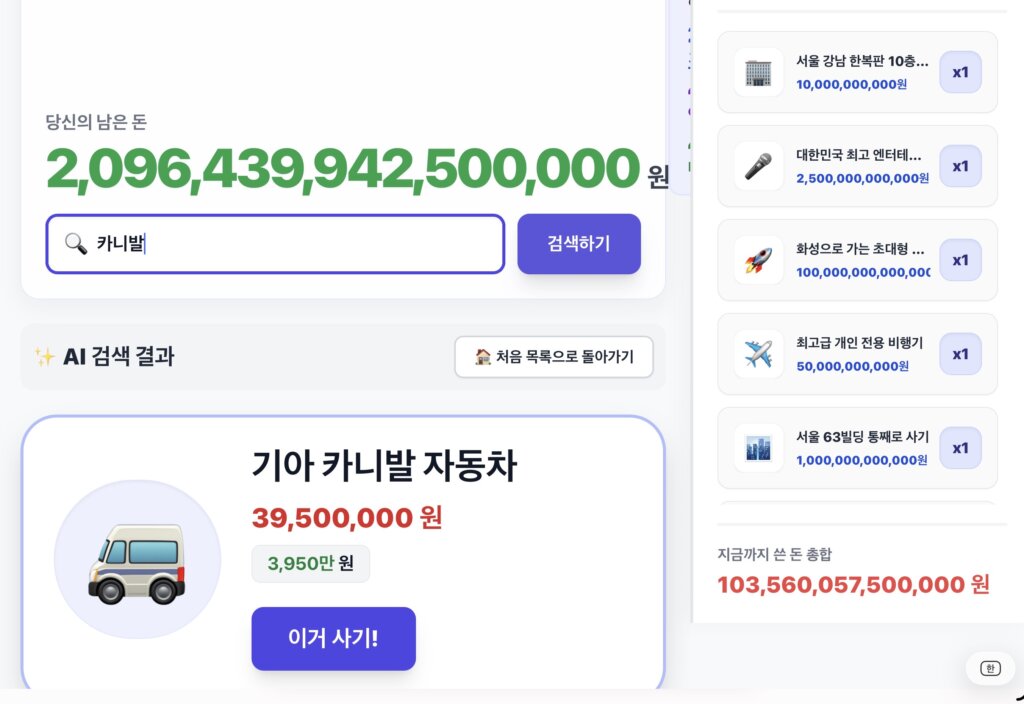The height and width of the screenshot is (704, 1024).
Task: Click the search field containing 카니발
Action: point(275,244)
